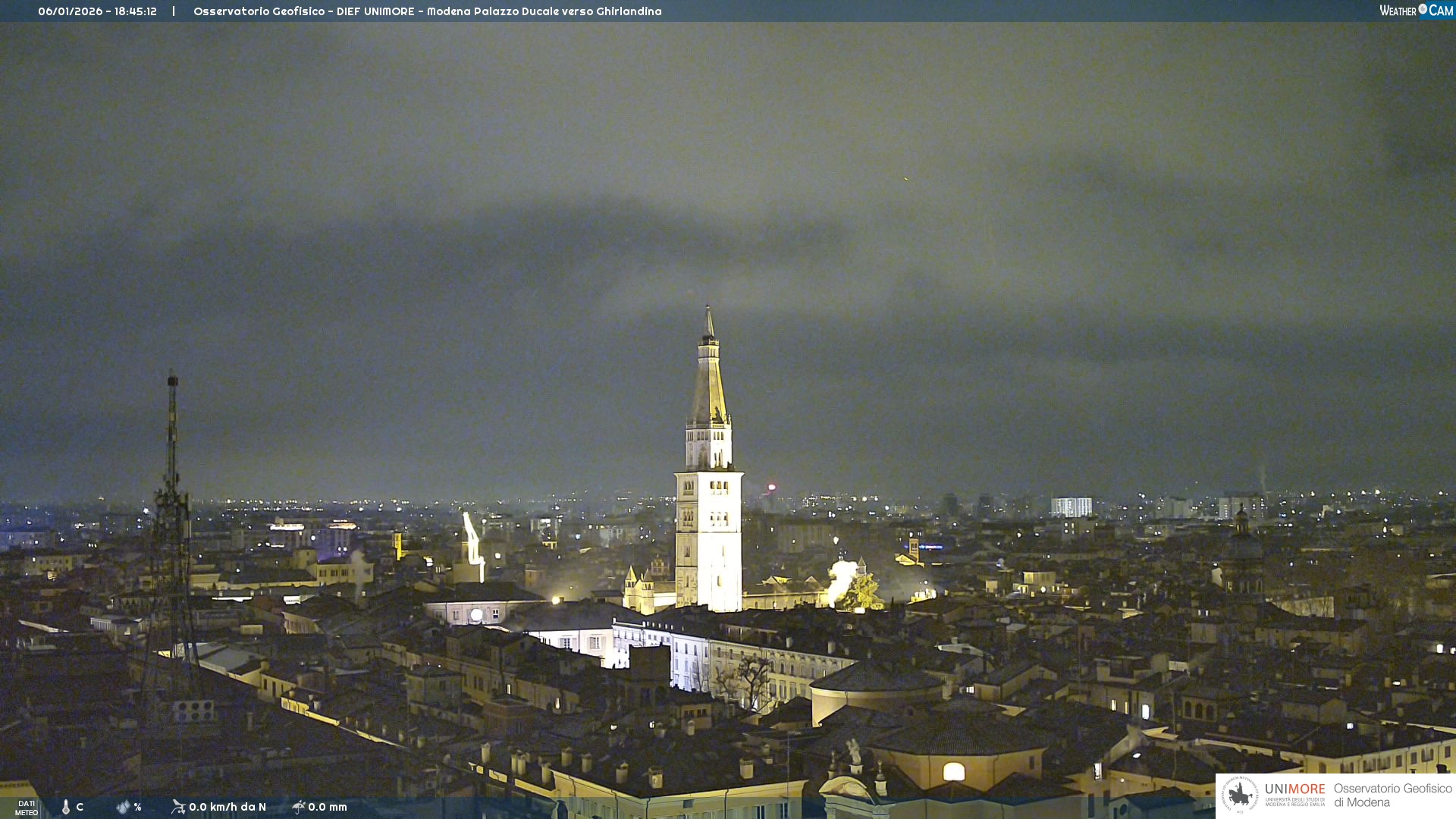Click the temperature unit C label
This screenshot has height=819, width=1456.
pos(80,807)
